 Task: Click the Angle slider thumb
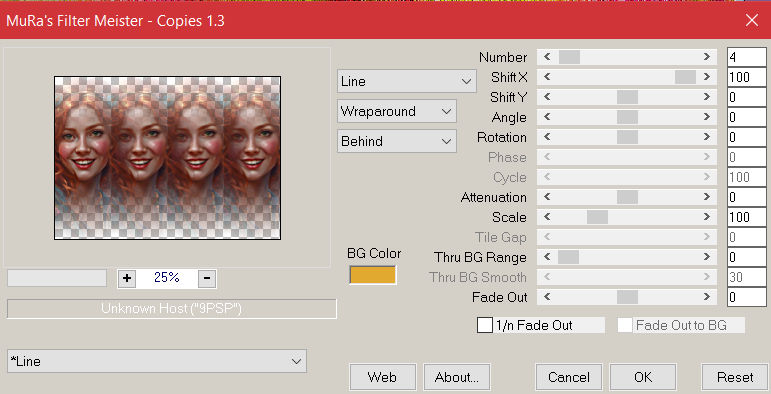pyautogui.click(x=627, y=117)
